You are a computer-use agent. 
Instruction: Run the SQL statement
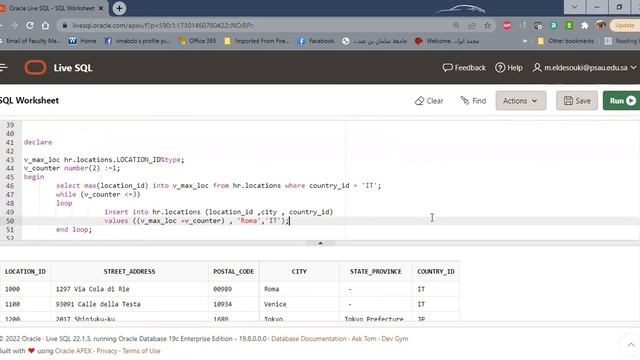622,100
